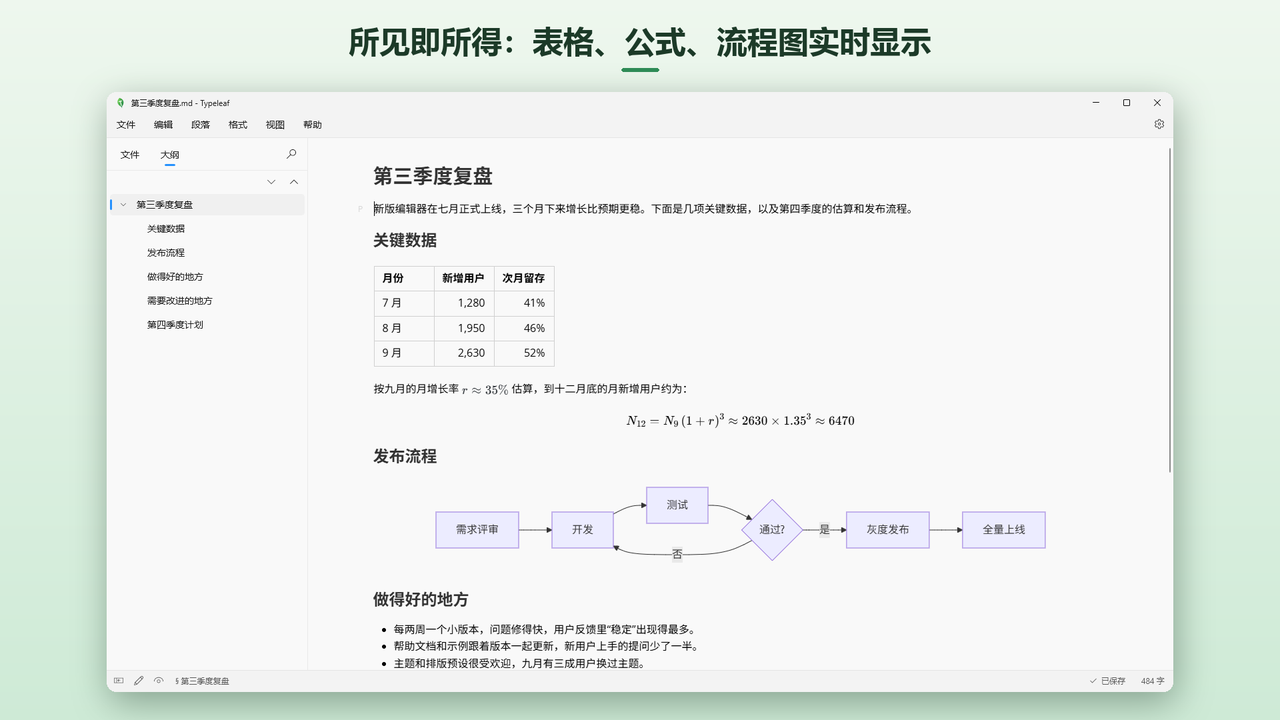The image size is (1280, 720).
Task: Click the sidebar search magnifier icon
Action: point(291,154)
